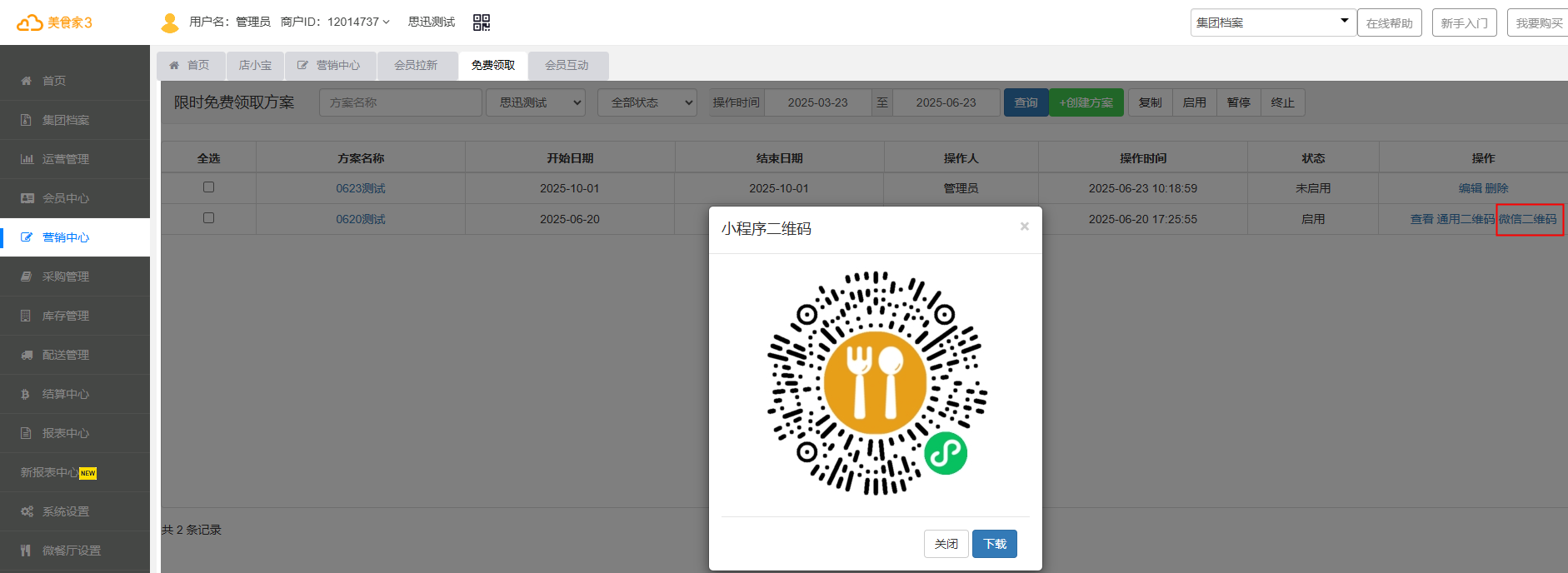Switch to the 店小宝 tab
Screen dimensions: 1568x573
click(x=255, y=65)
